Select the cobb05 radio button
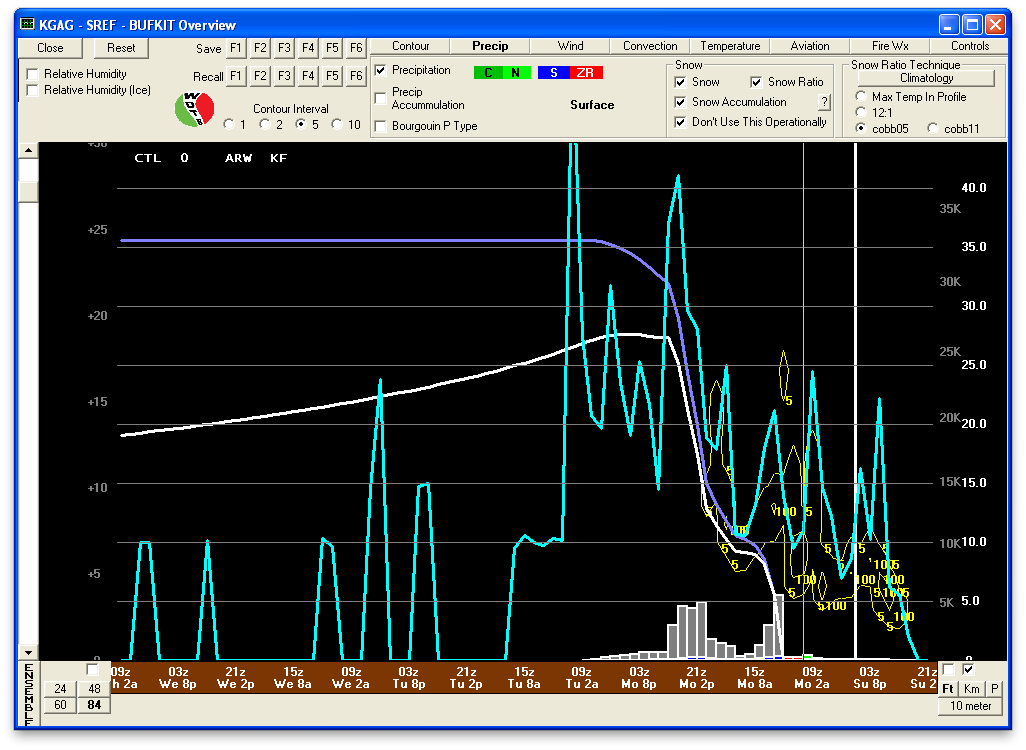The height and width of the screenshot is (750, 1026). (x=861, y=128)
